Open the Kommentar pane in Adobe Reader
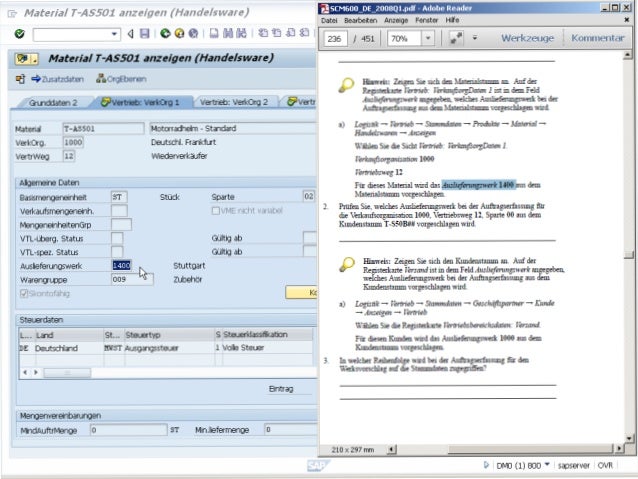Image resolution: width=638 pixels, height=479 pixels. pos(598,38)
